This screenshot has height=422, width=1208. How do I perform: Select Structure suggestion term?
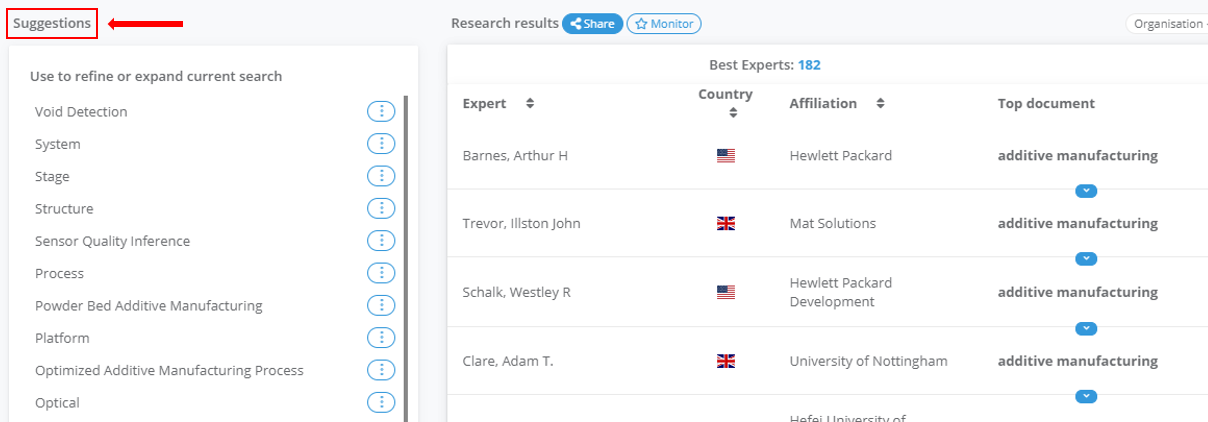[x=64, y=209]
